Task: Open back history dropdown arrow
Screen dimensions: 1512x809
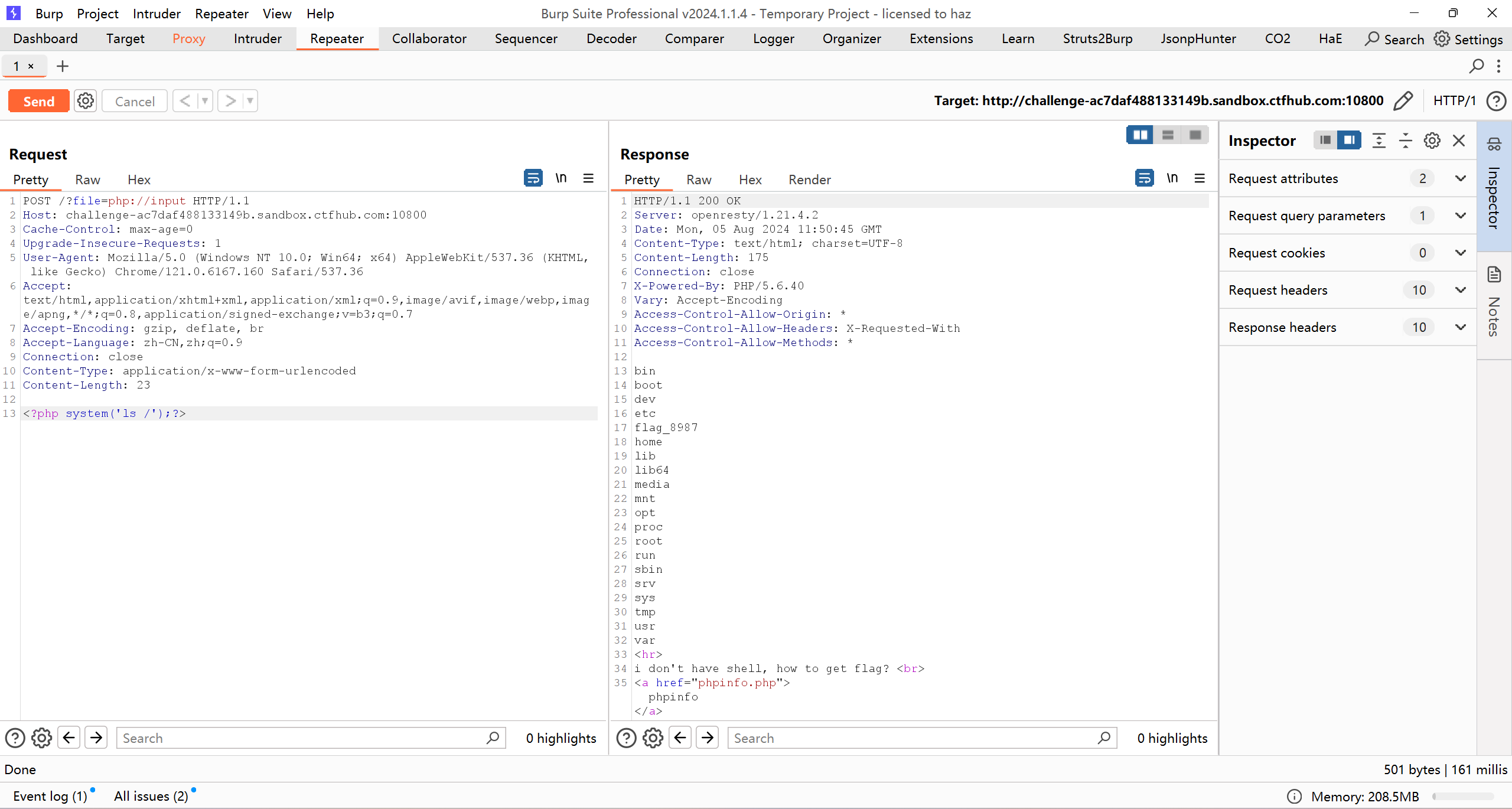Action: pos(205,101)
